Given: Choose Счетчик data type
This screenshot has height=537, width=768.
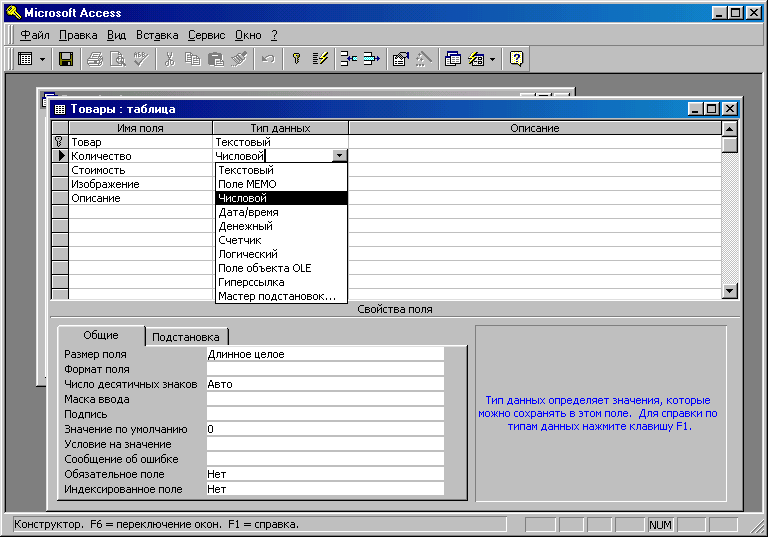Looking at the screenshot, I should (x=281, y=240).
